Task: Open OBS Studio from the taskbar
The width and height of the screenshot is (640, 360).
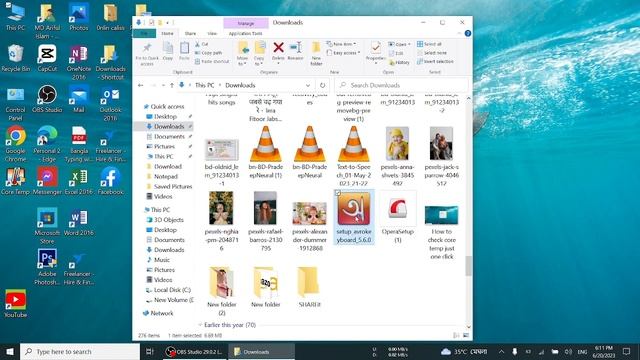Action: point(194,351)
